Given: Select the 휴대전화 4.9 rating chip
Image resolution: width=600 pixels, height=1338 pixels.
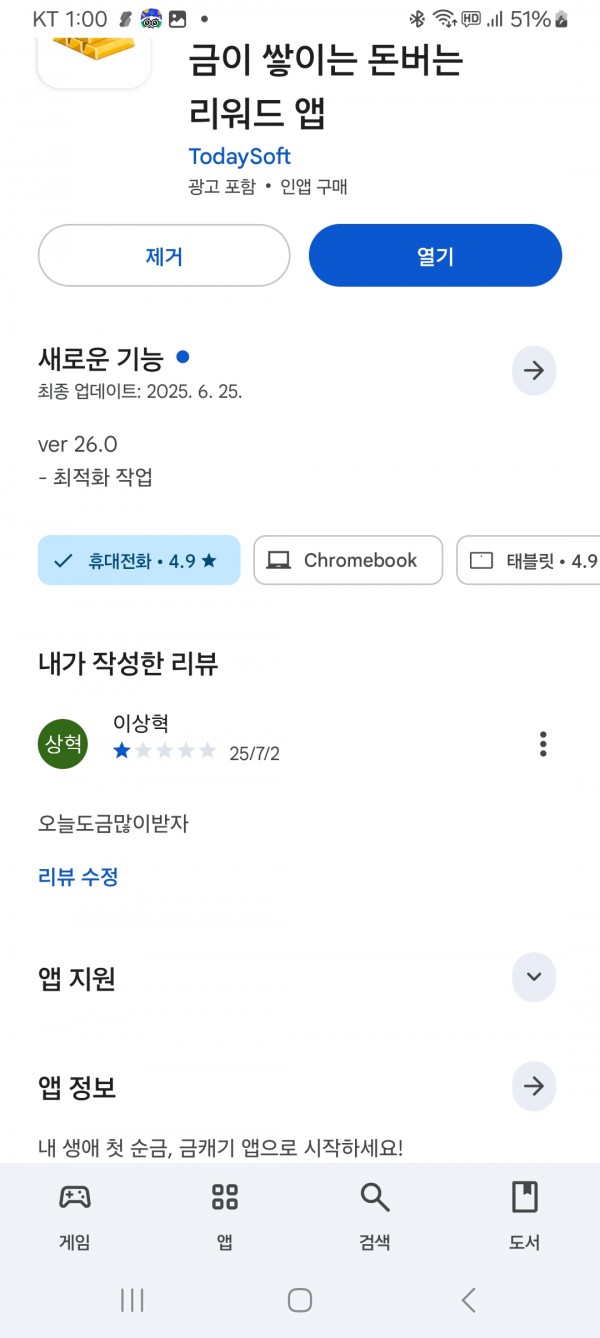Looking at the screenshot, I should 139,560.
